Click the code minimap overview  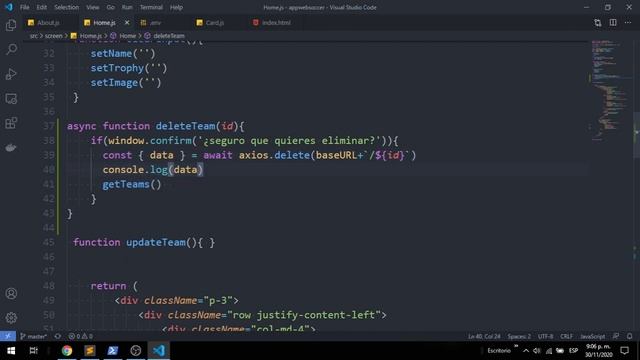[609, 90]
